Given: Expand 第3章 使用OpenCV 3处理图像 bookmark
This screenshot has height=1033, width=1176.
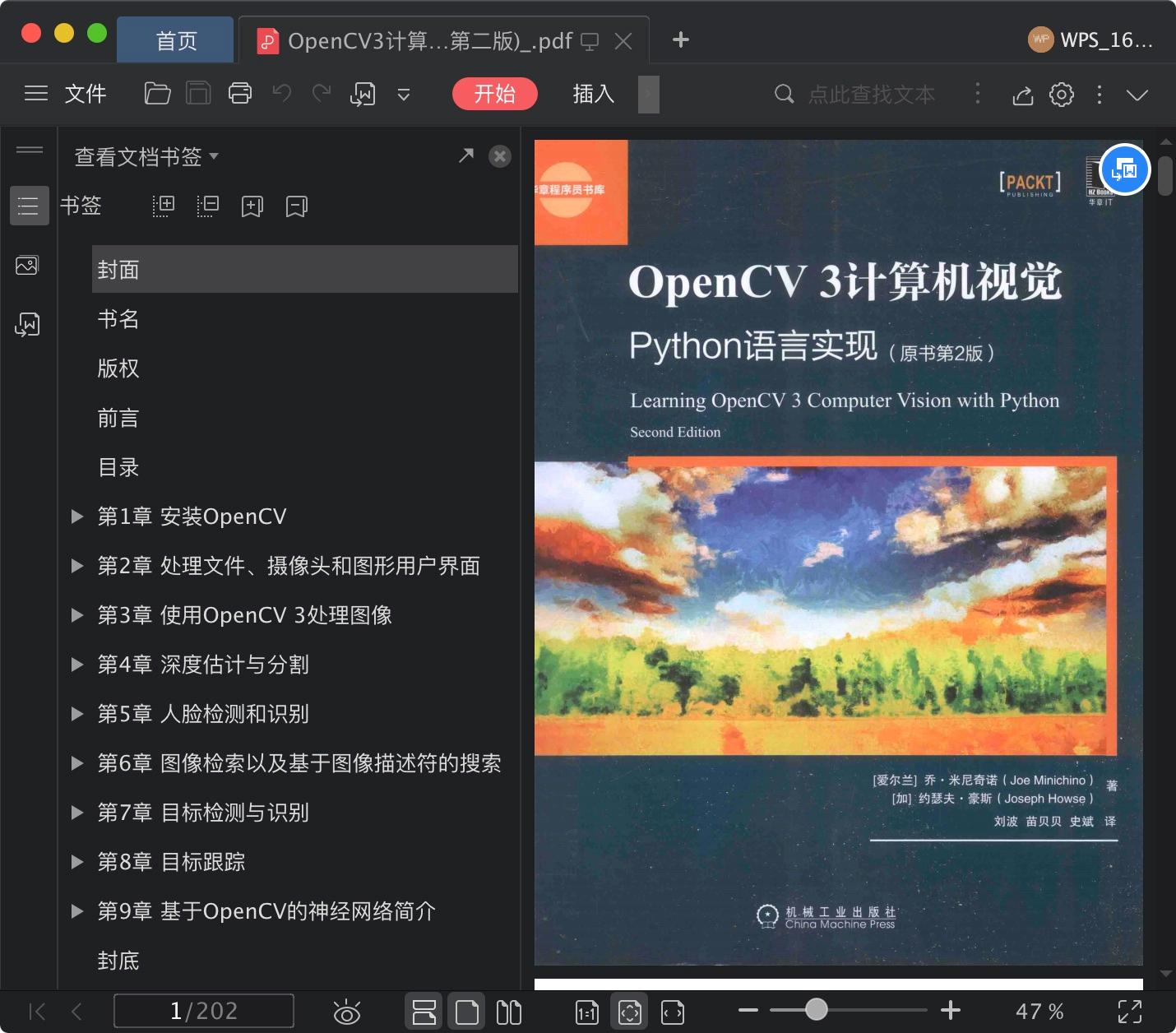Looking at the screenshot, I should (77, 615).
